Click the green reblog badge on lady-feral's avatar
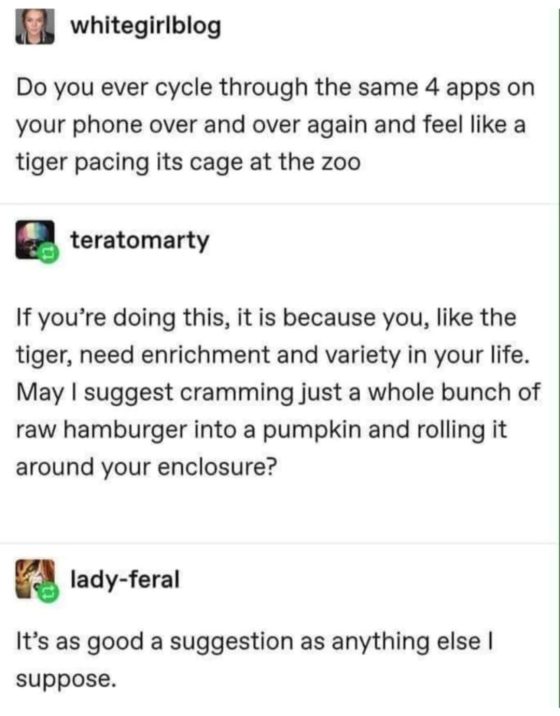 point(50,593)
